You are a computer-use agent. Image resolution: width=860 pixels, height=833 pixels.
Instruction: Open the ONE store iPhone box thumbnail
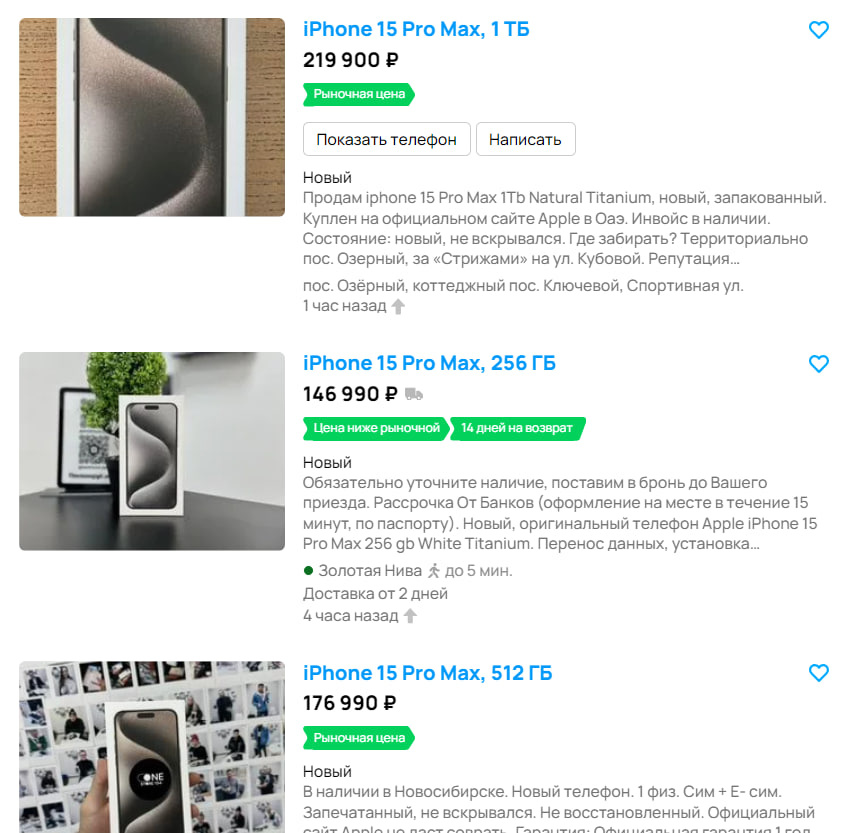(x=152, y=747)
